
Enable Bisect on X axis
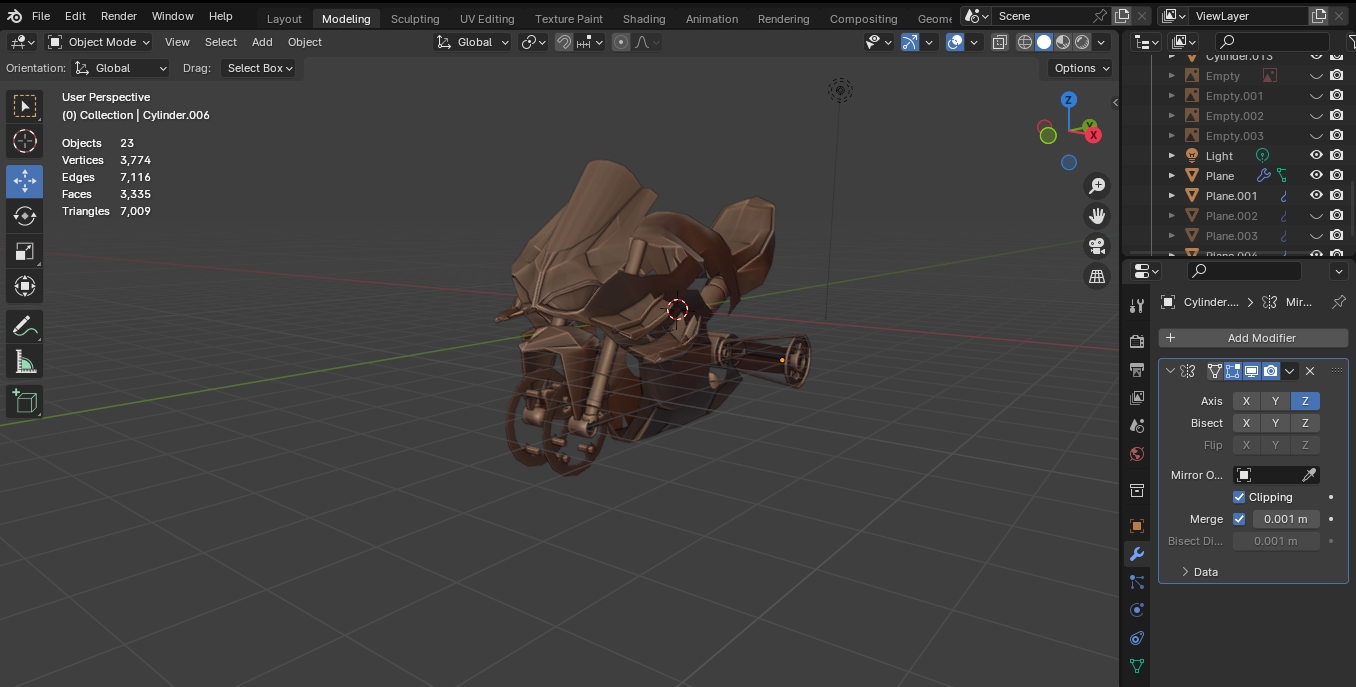tap(1246, 423)
